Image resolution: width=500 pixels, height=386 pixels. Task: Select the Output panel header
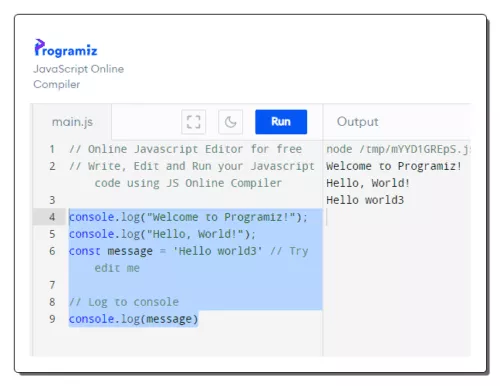point(358,122)
